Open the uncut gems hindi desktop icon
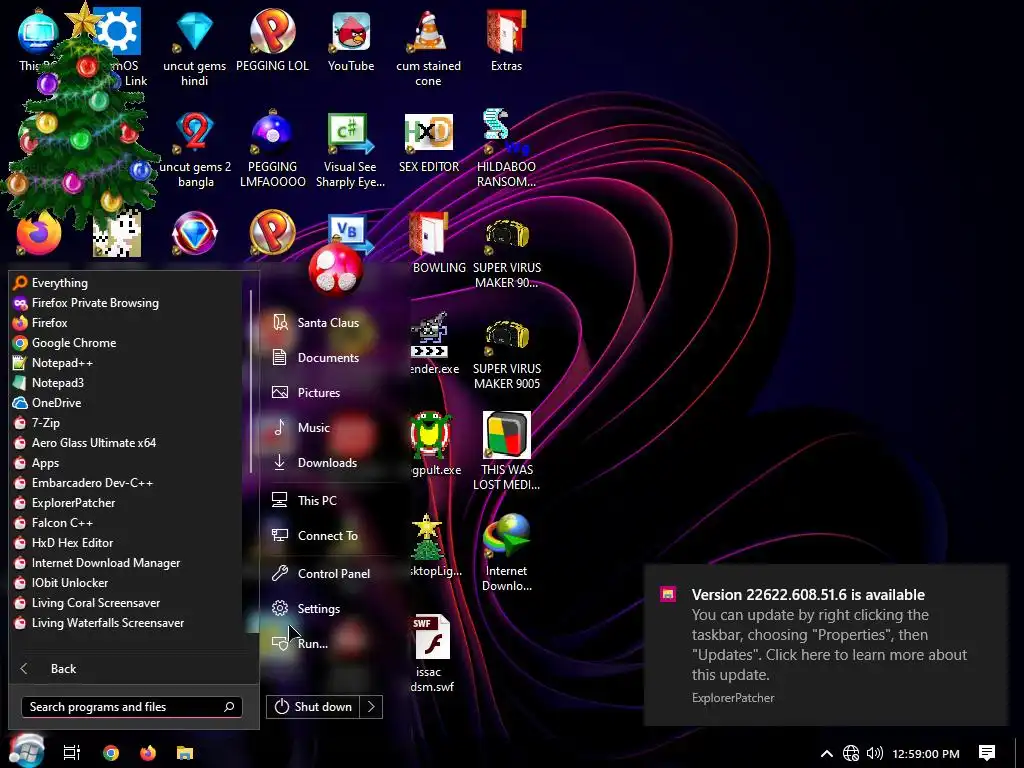This screenshot has width=1024, height=768. point(194,49)
